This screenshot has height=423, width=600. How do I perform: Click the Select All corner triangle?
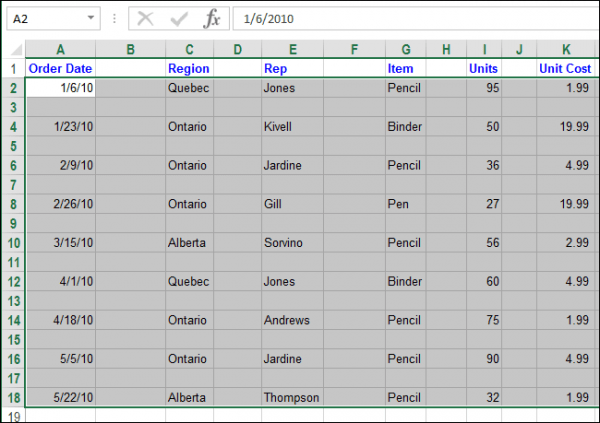coord(15,49)
